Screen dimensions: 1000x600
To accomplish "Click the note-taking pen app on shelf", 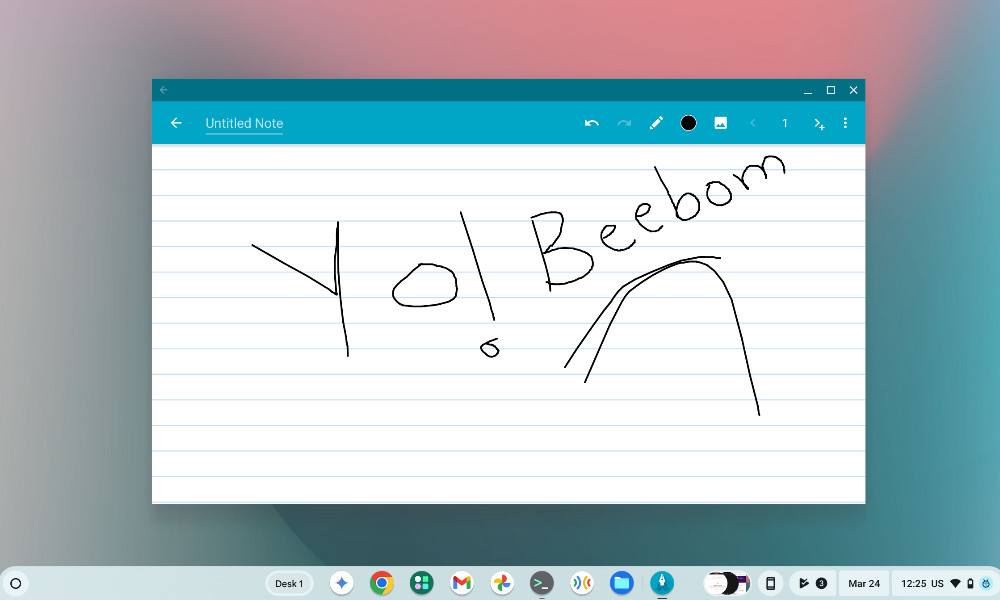I will point(661,583).
